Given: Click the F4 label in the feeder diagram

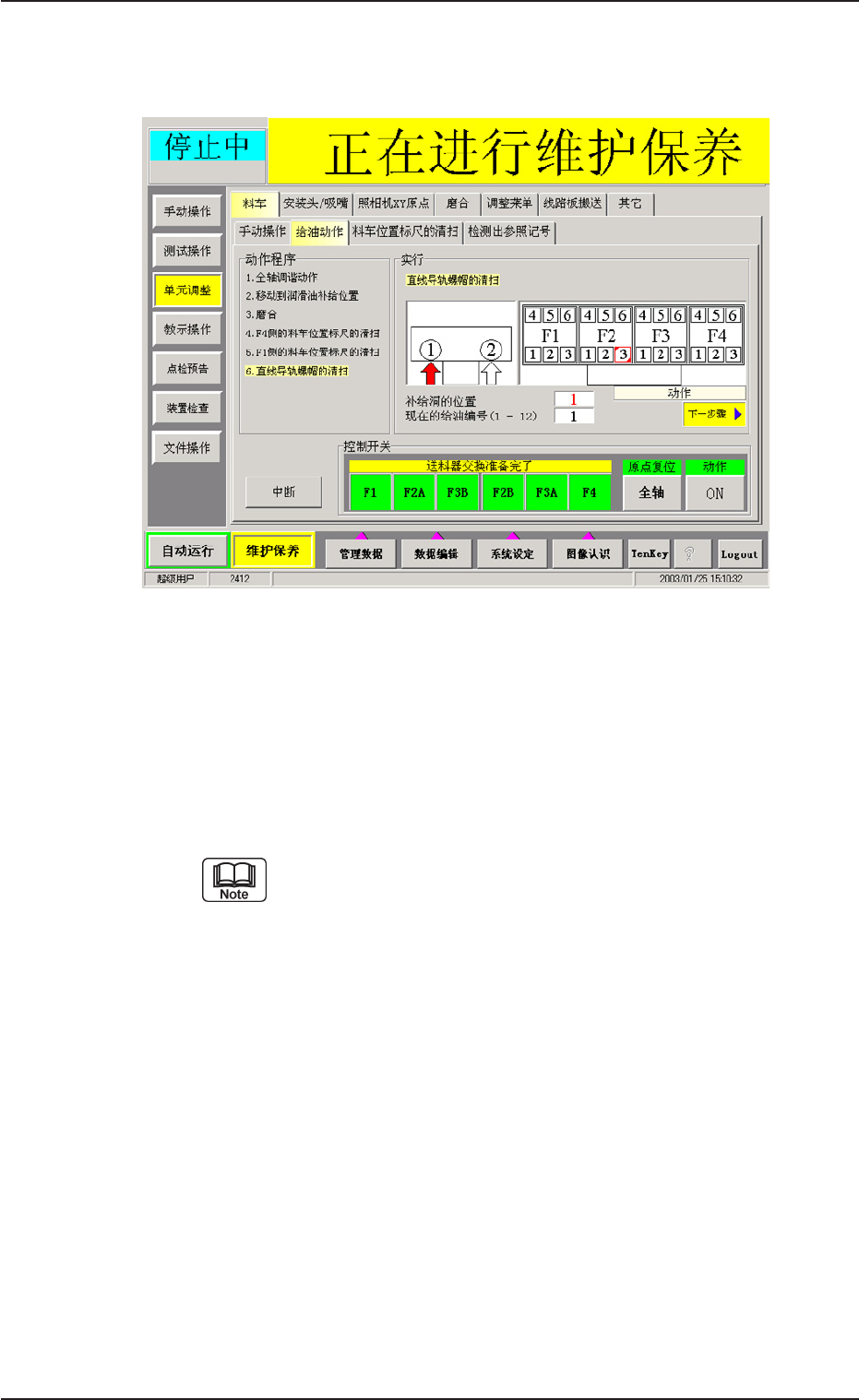Looking at the screenshot, I should (x=716, y=336).
